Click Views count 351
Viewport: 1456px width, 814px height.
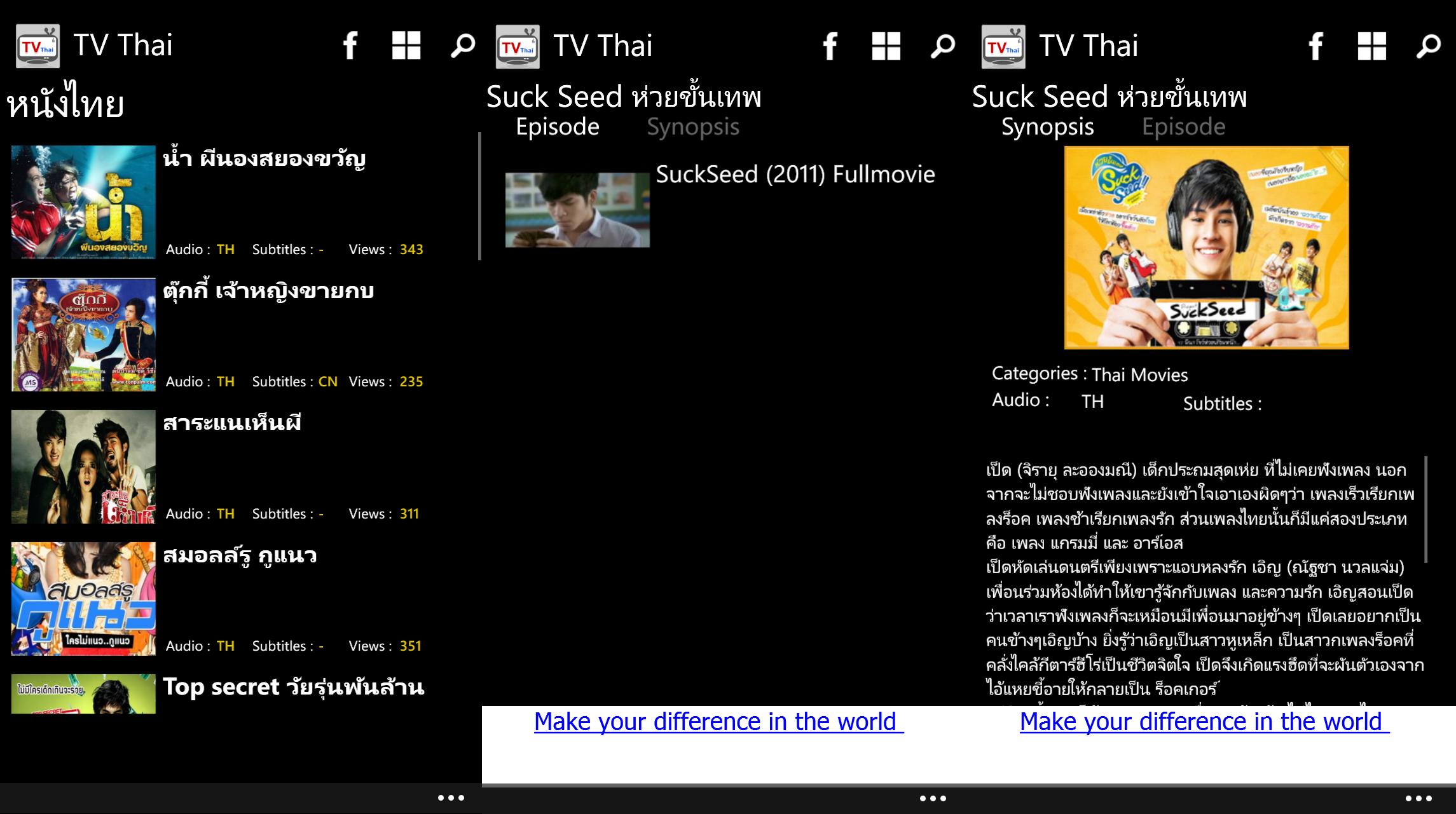coord(411,646)
